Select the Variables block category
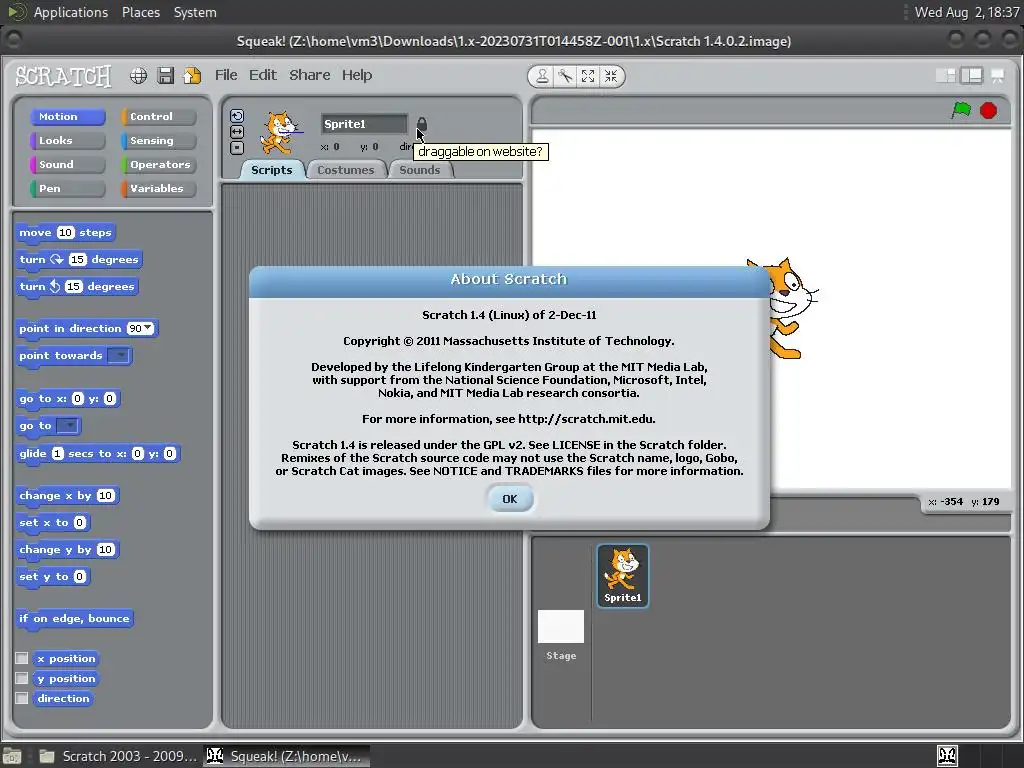 tap(158, 188)
